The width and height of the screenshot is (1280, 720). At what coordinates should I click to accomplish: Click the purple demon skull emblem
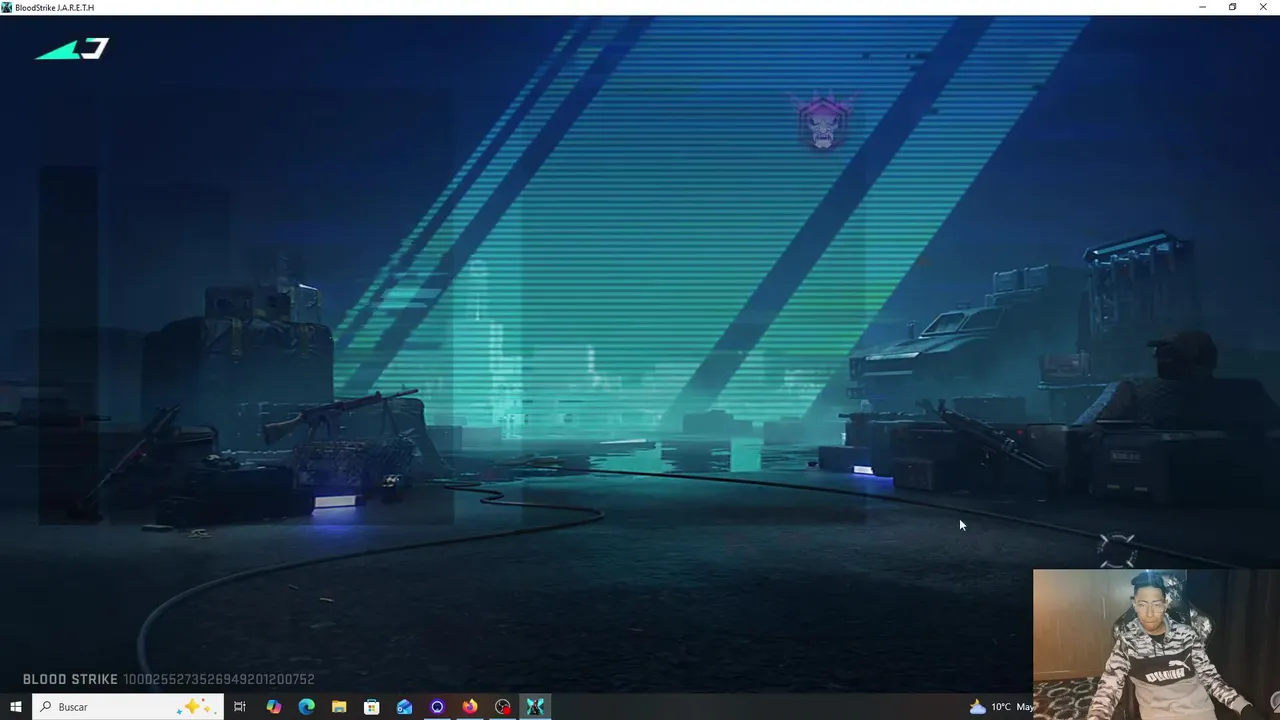coord(823,123)
